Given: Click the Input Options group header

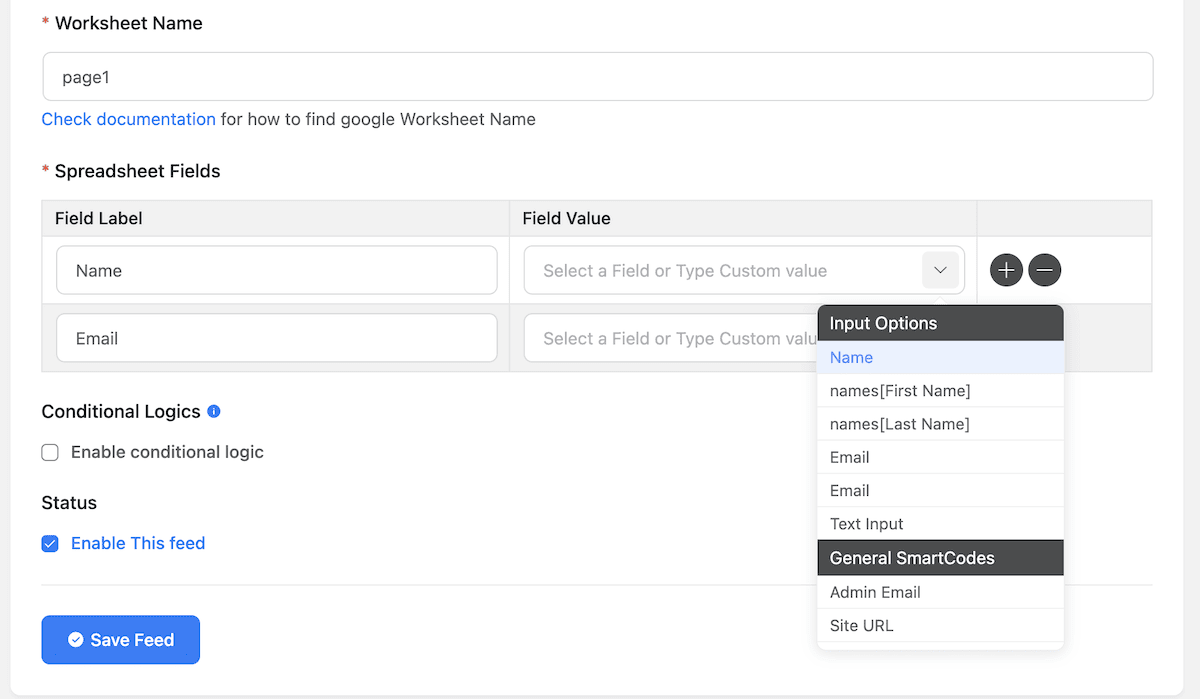Looking at the screenshot, I should tap(940, 323).
